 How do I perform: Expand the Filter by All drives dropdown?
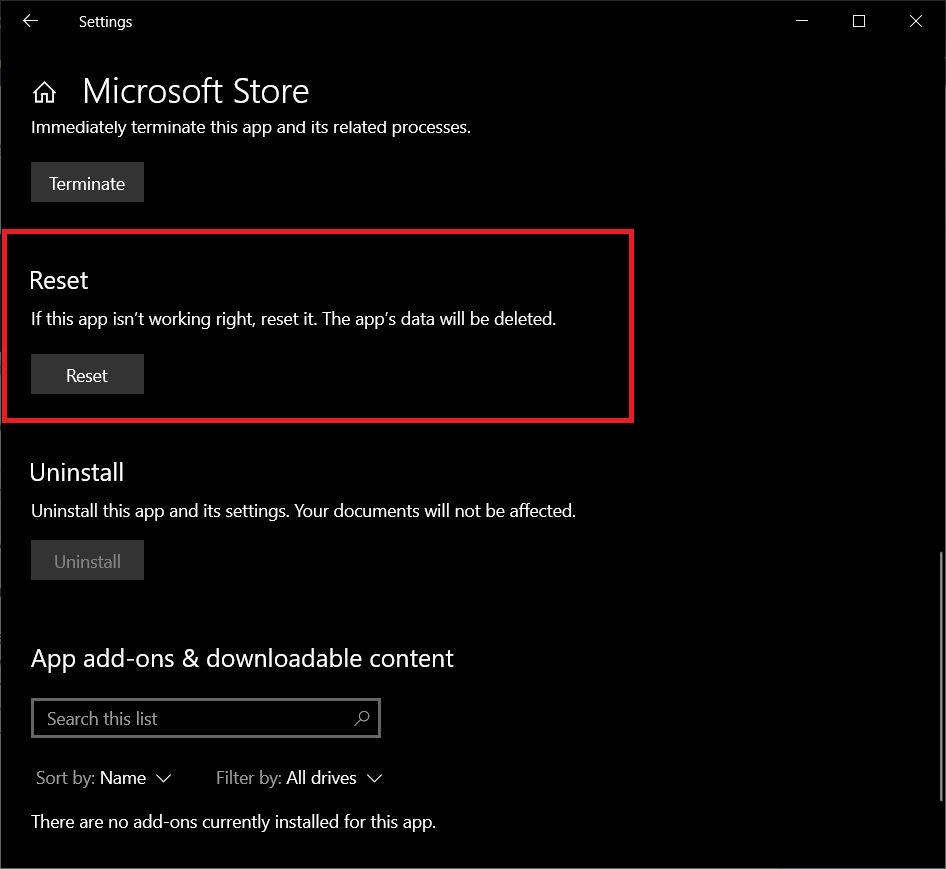point(333,778)
